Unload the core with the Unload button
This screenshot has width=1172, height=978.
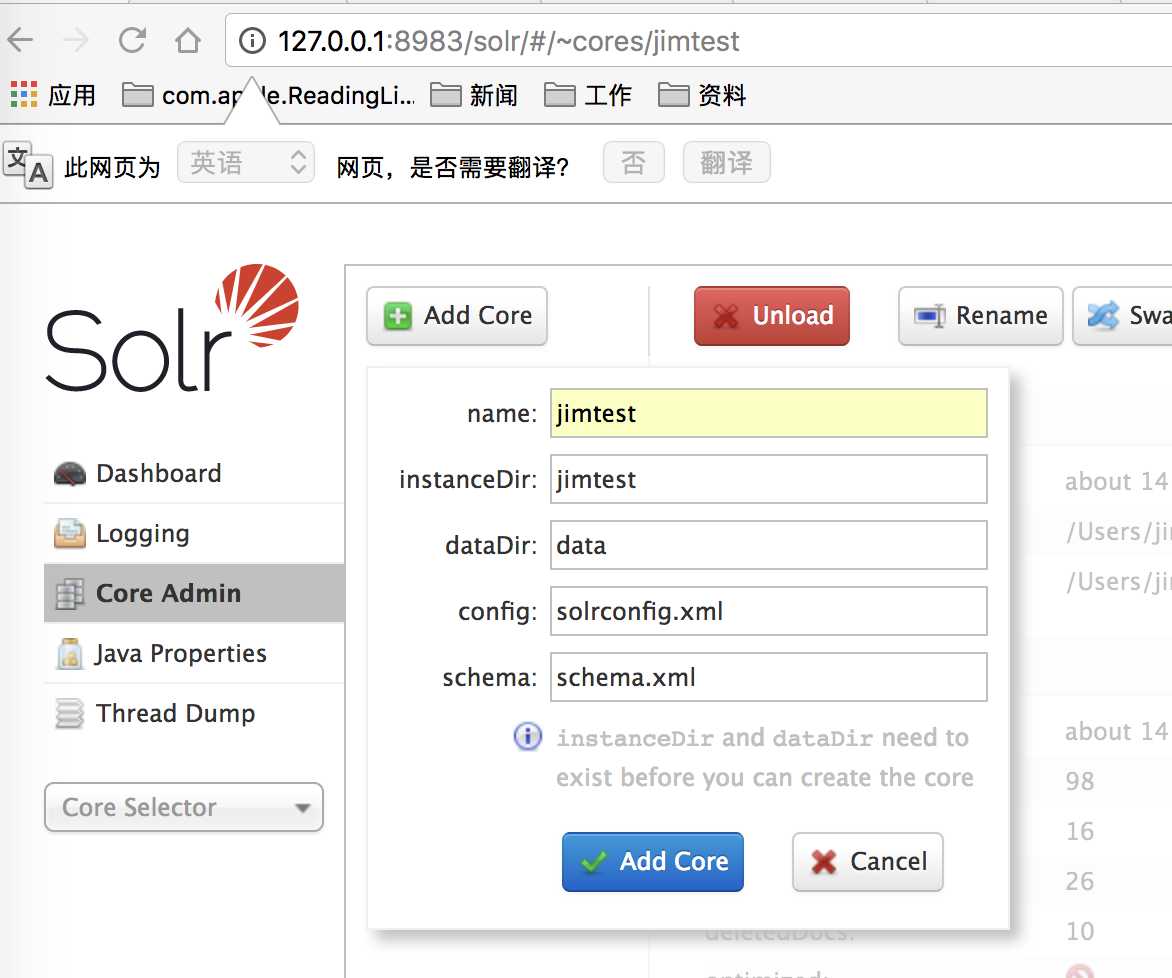pyautogui.click(x=772, y=316)
